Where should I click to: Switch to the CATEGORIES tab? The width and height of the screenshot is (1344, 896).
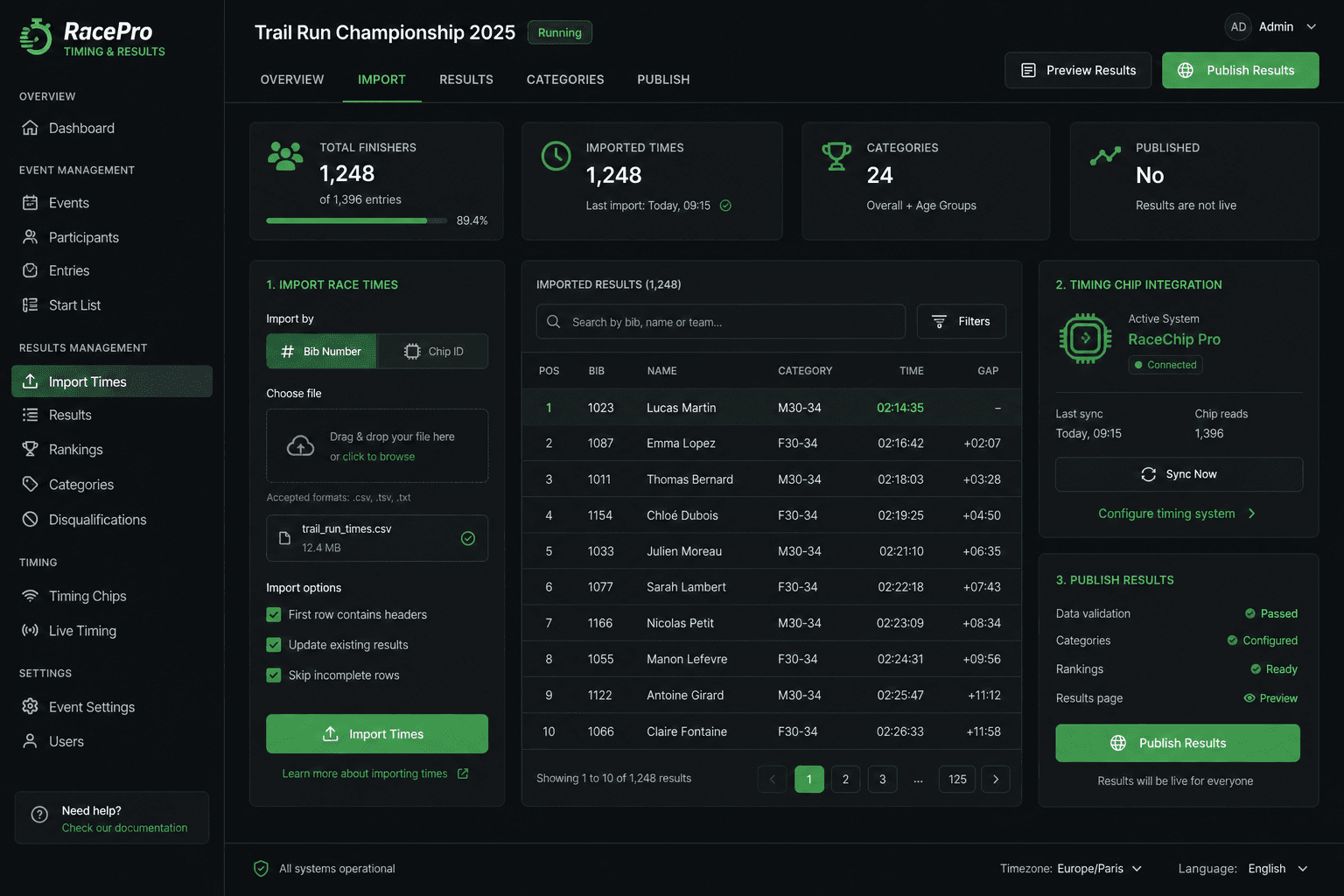565,80
